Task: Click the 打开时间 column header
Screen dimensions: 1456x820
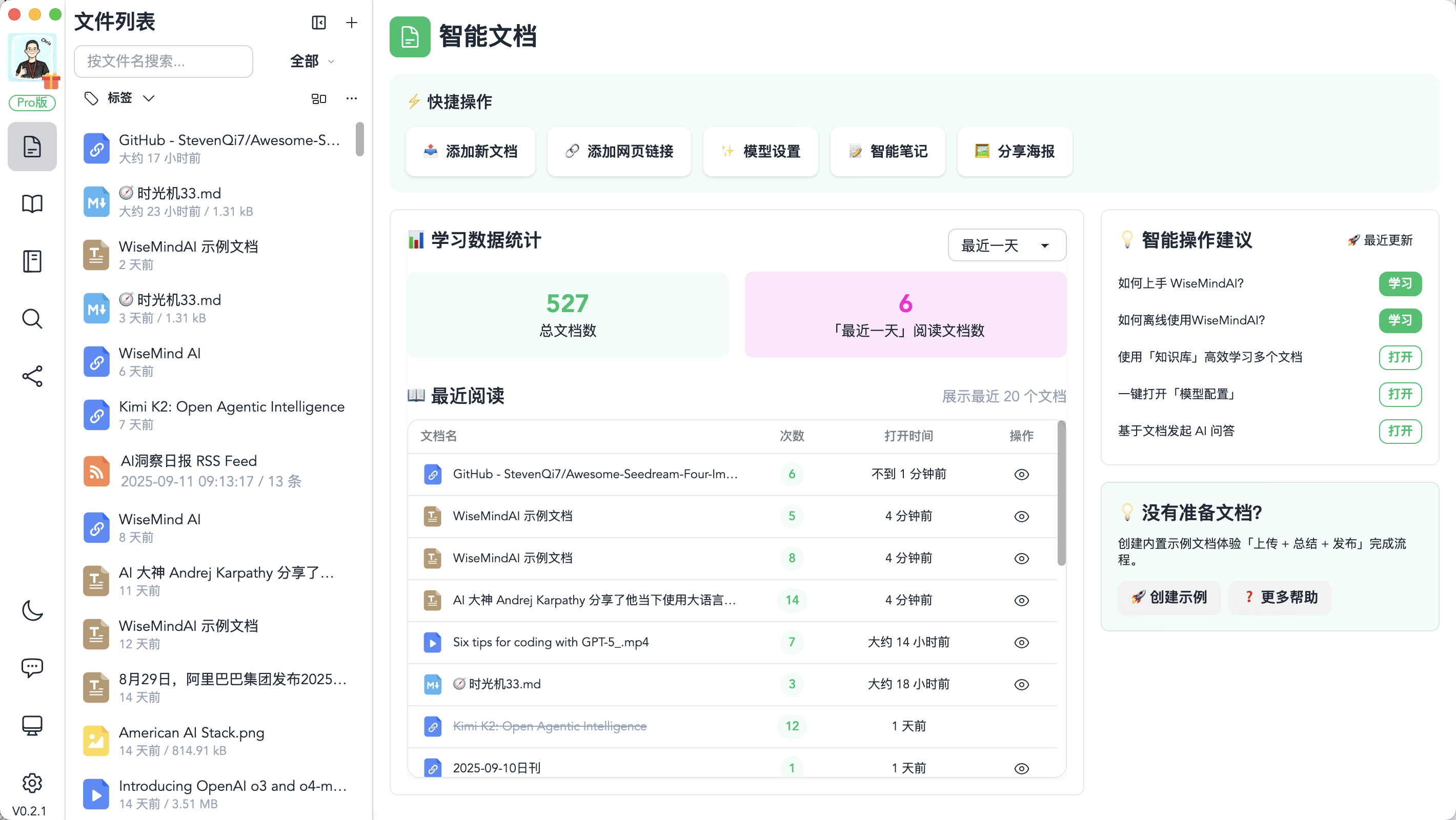Action: pos(908,436)
